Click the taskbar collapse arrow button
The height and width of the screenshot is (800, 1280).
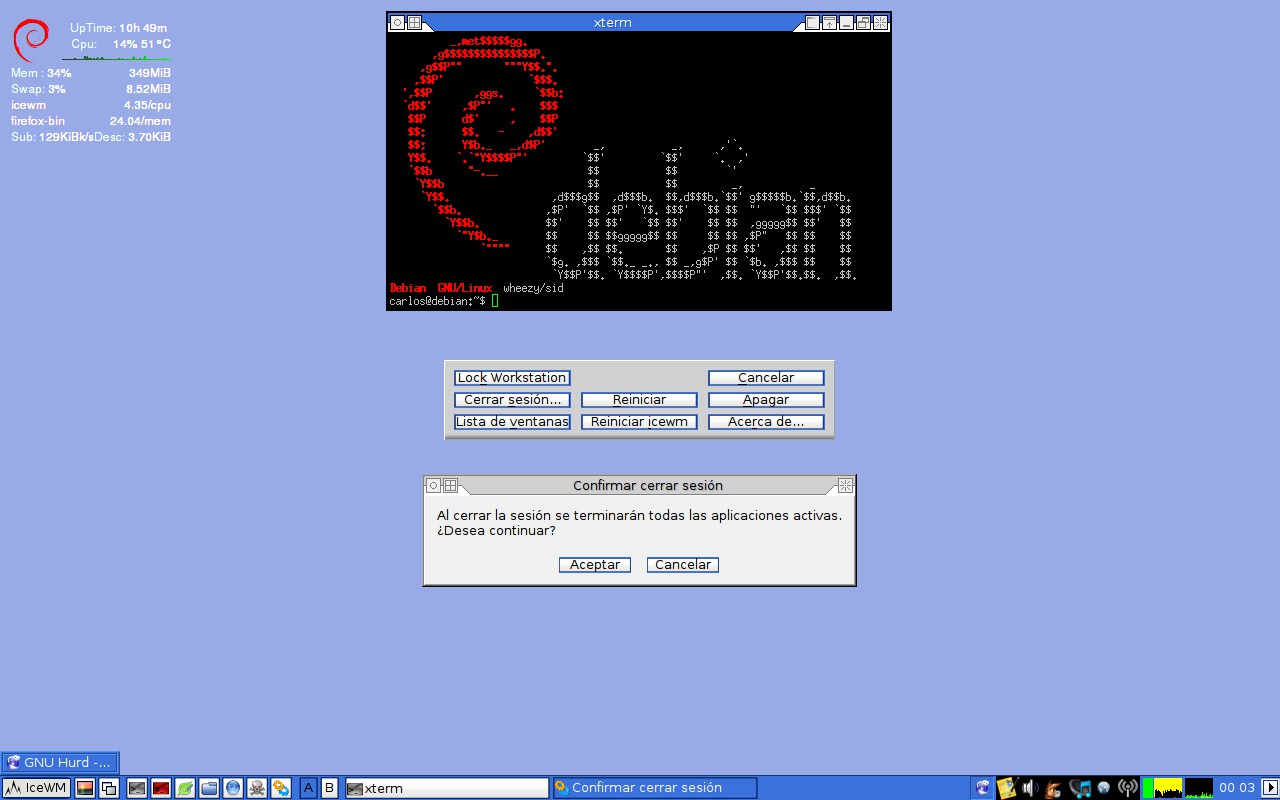pyautogui.click(x=1270, y=788)
